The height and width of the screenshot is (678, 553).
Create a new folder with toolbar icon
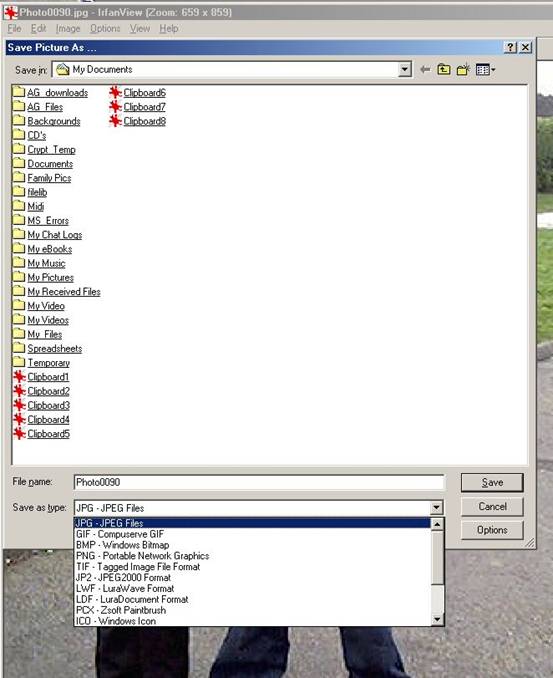tap(463, 69)
